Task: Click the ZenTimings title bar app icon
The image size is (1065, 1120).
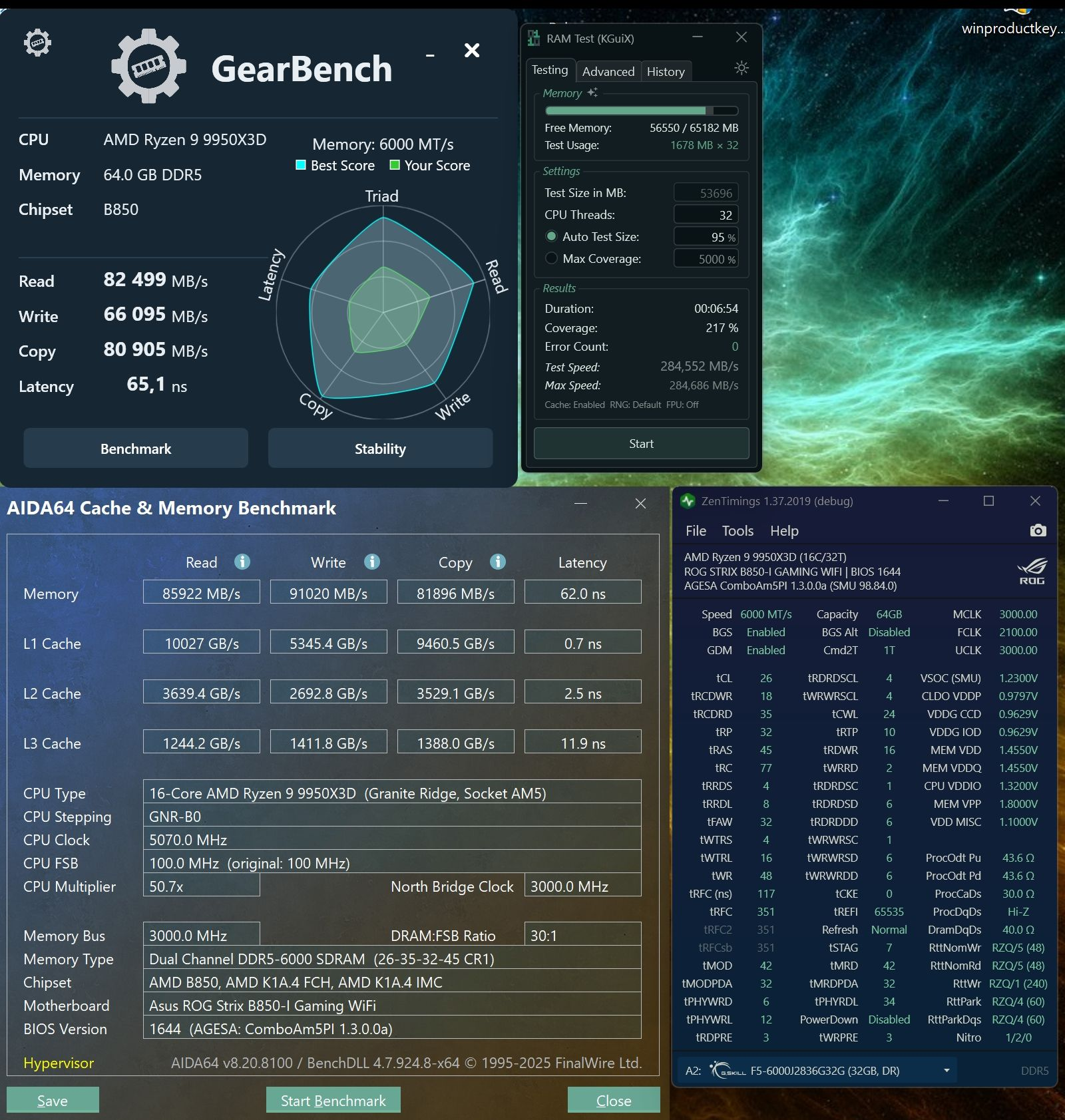Action: coord(688,501)
